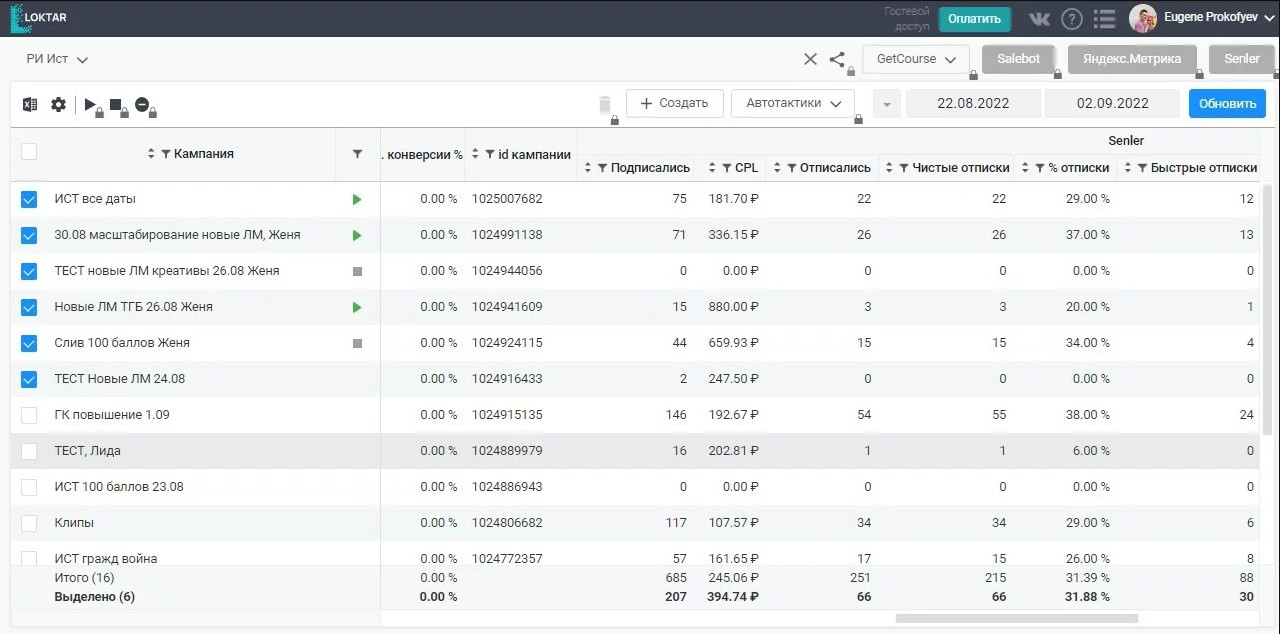Click the play (start campaigns) toolbar icon

pos(90,104)
